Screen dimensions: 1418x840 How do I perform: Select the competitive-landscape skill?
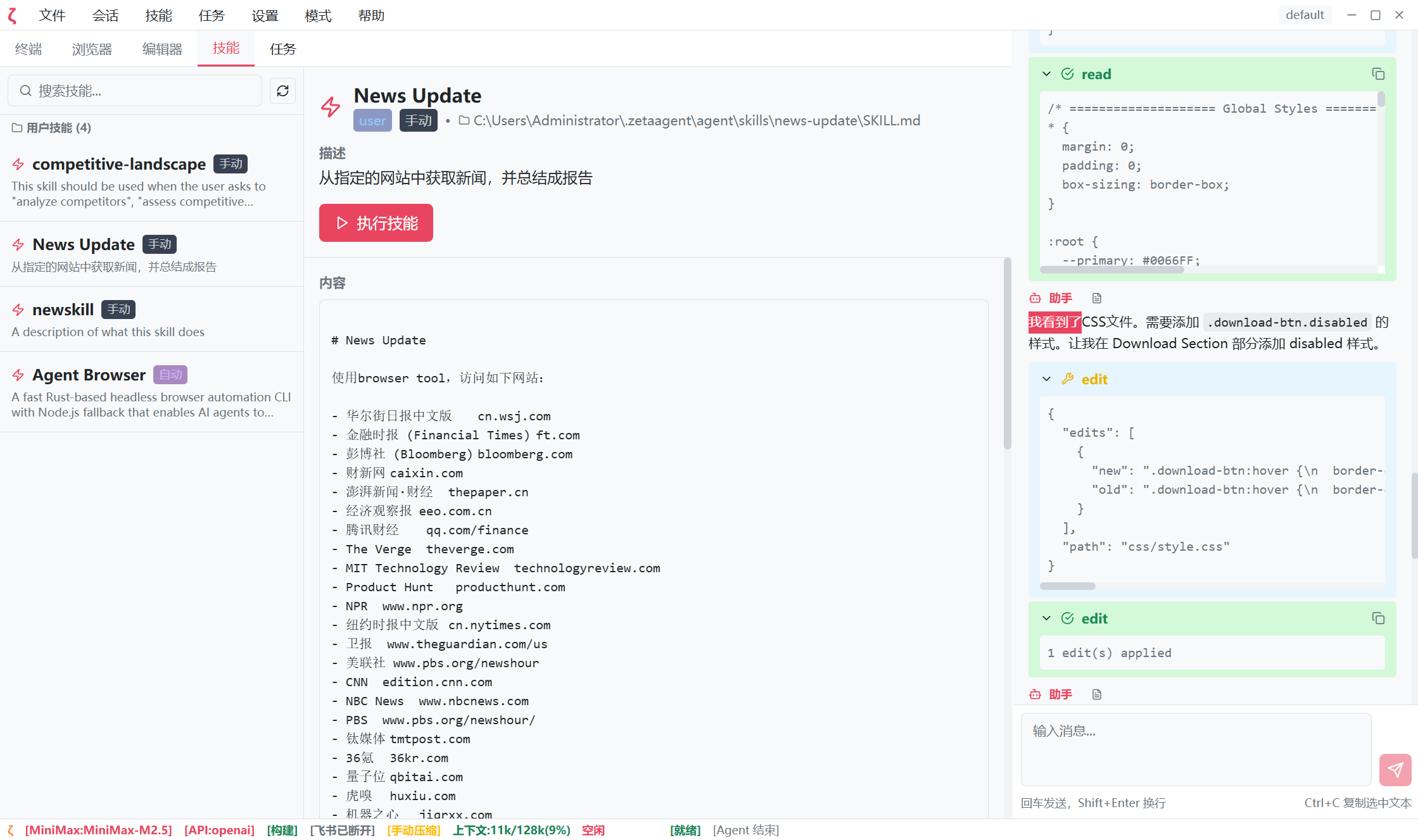(119, 164)
